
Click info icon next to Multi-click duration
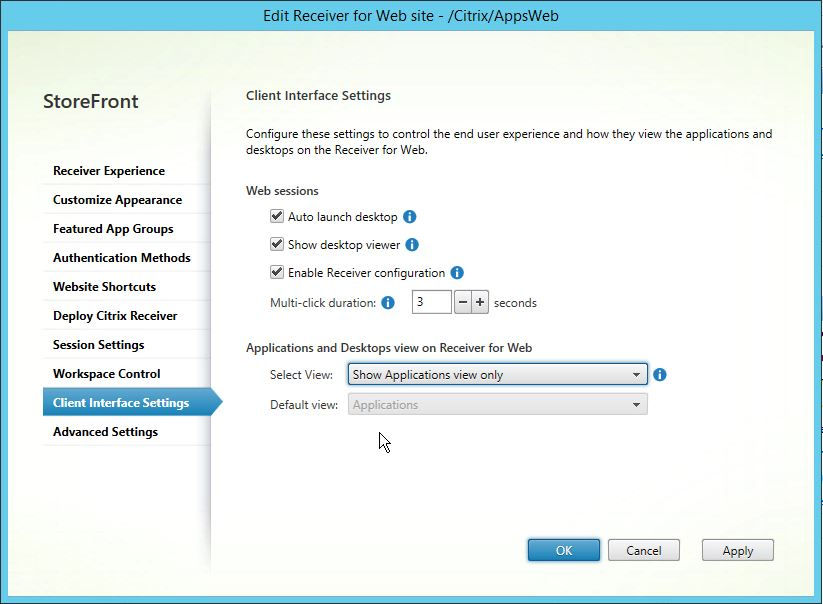coord(388,303)
